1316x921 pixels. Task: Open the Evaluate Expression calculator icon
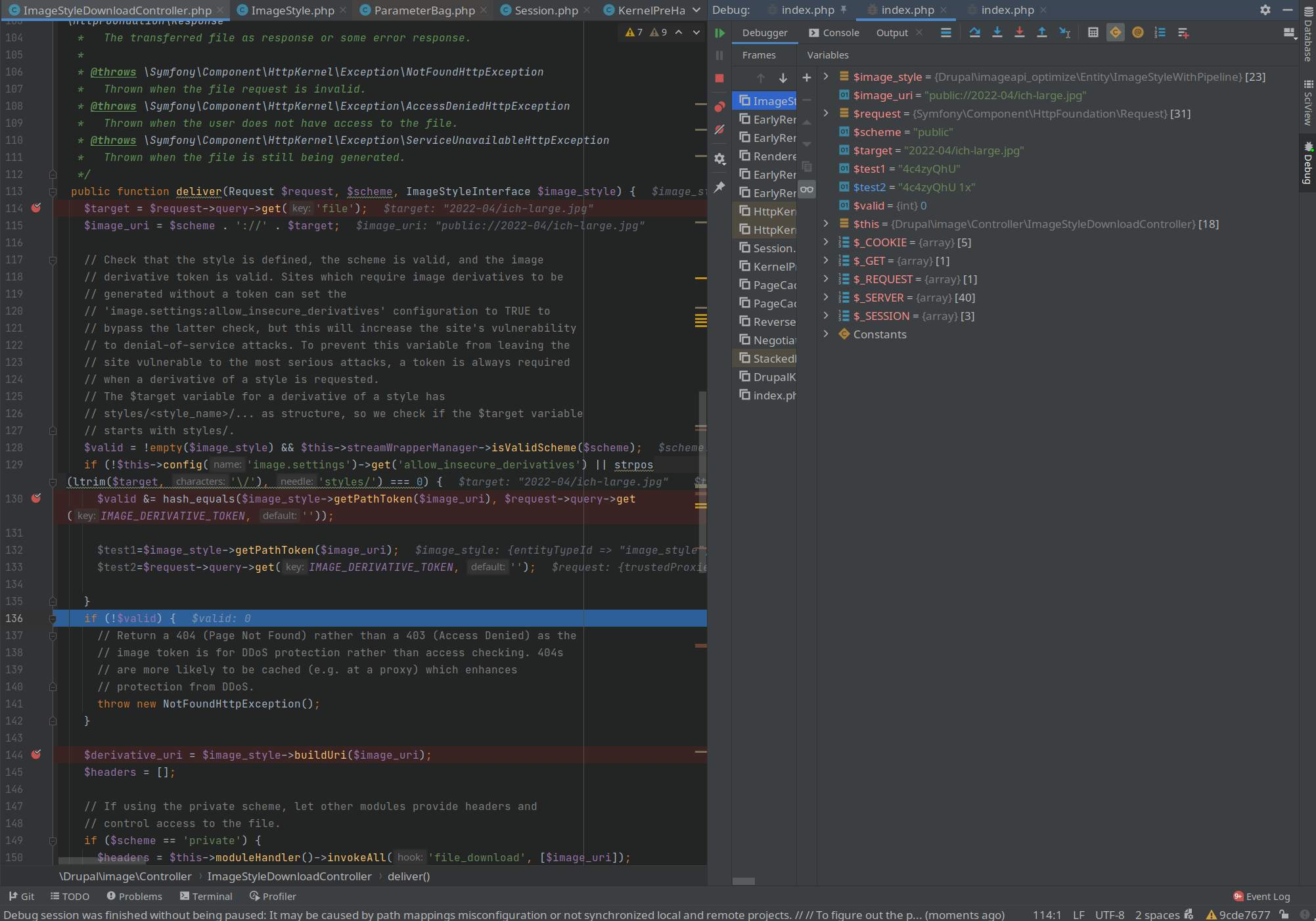(1093, 33)
